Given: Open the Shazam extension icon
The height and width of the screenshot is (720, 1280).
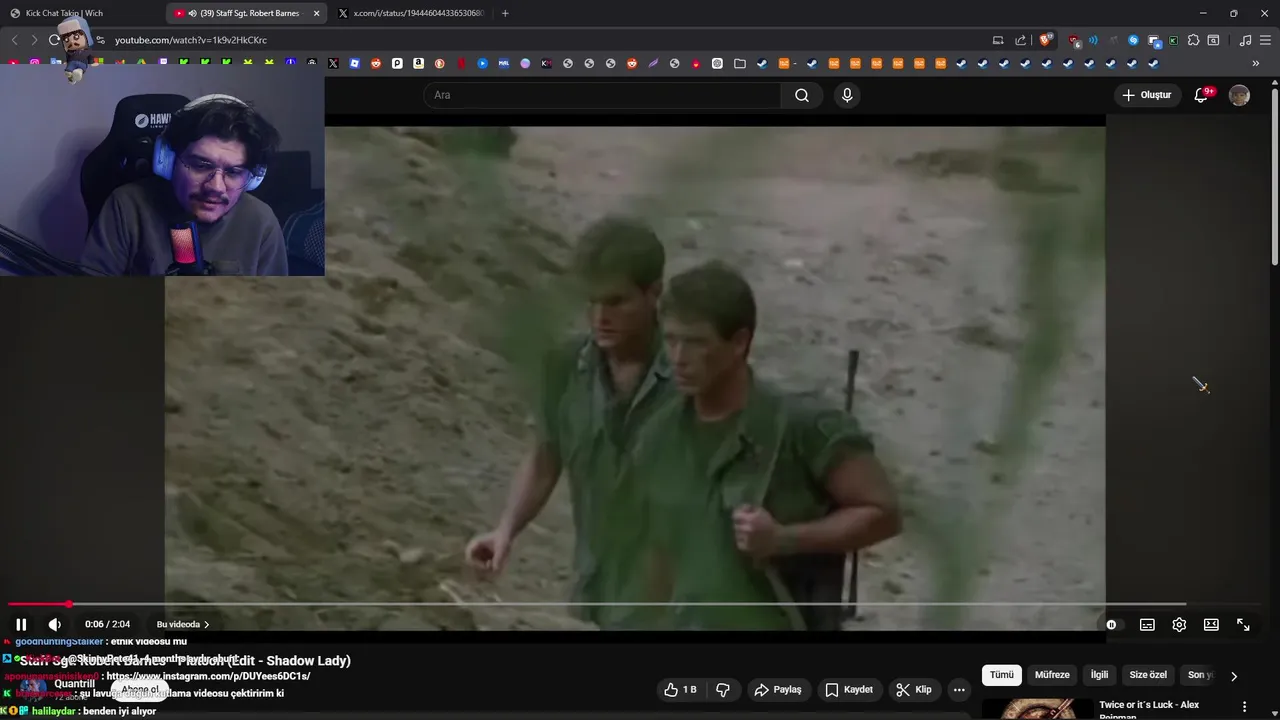Looking at the screenshot, I should (1133, 40).
